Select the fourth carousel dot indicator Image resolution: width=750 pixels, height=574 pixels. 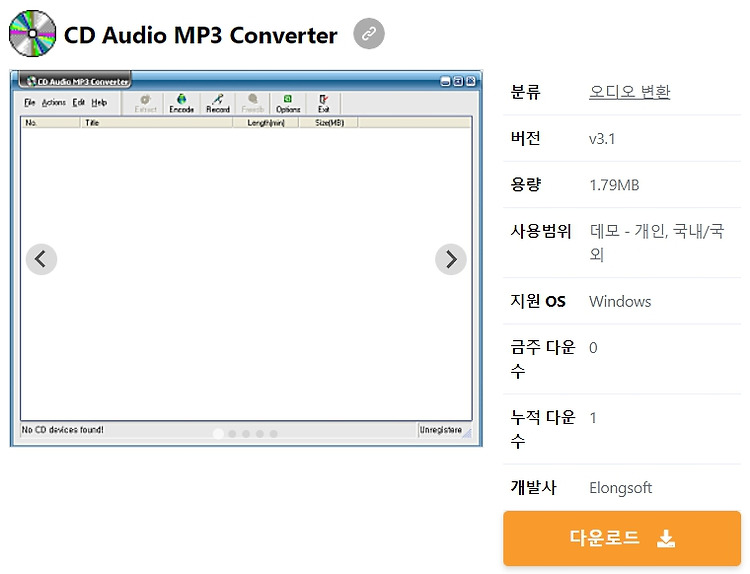(x=260, y=434)
